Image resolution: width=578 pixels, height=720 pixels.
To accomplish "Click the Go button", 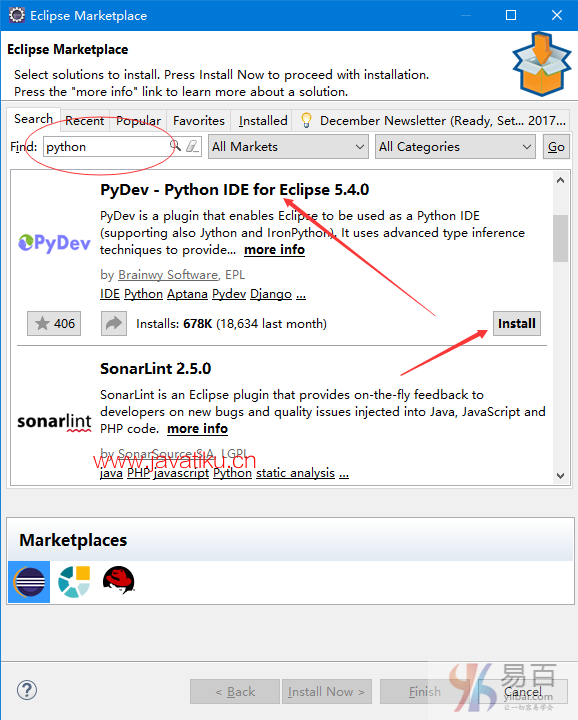I will coord(556,146).
